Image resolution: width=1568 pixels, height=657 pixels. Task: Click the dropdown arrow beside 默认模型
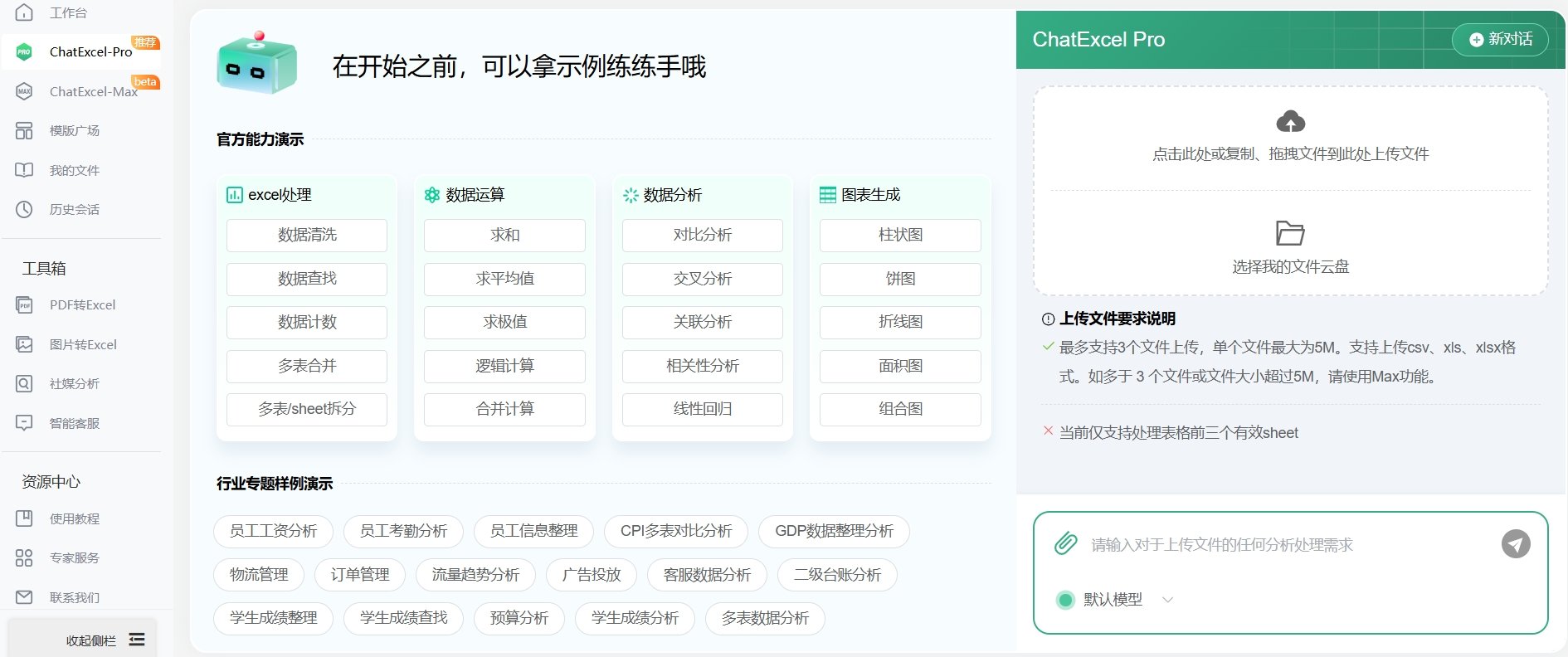tap(1168, 600)
